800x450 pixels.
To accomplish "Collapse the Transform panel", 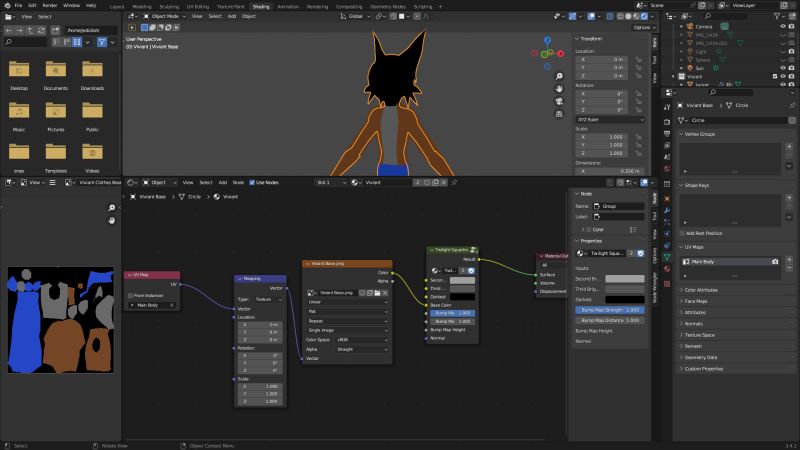I will click(591, 39).
